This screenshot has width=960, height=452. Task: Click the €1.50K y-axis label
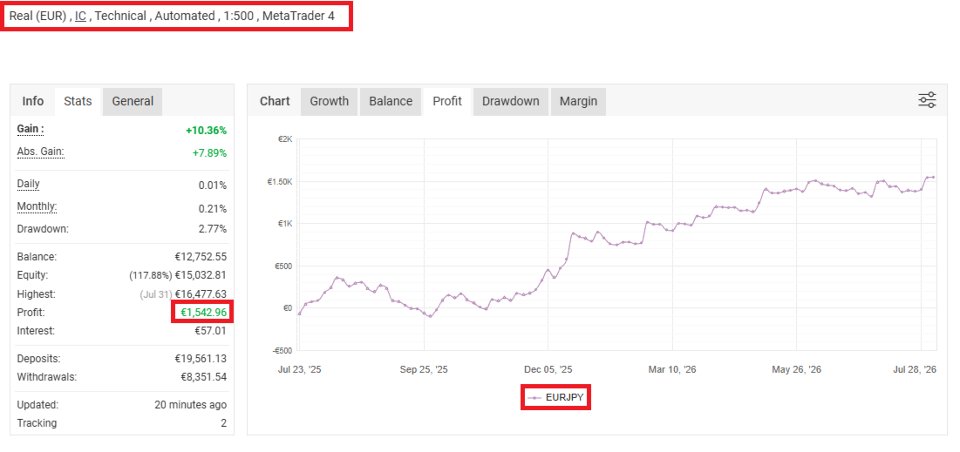tap(279, 181)
